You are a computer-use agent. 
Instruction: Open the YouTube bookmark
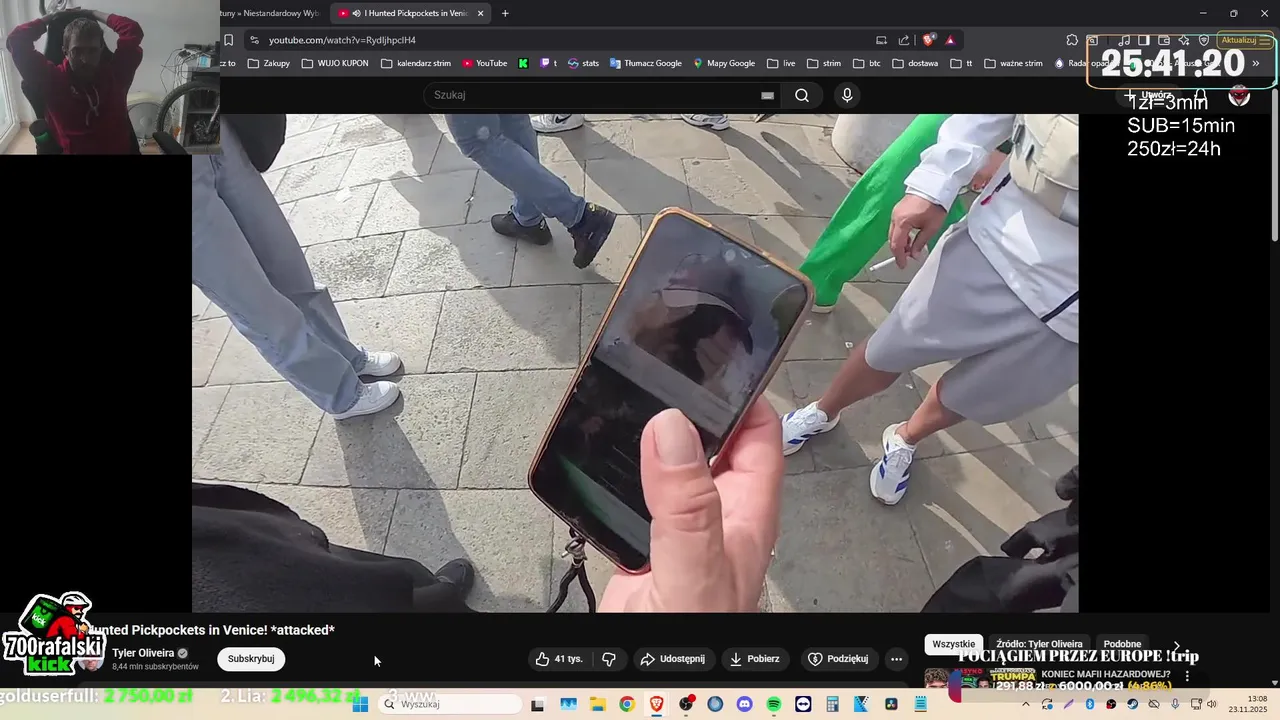click(x=484, y=63)
